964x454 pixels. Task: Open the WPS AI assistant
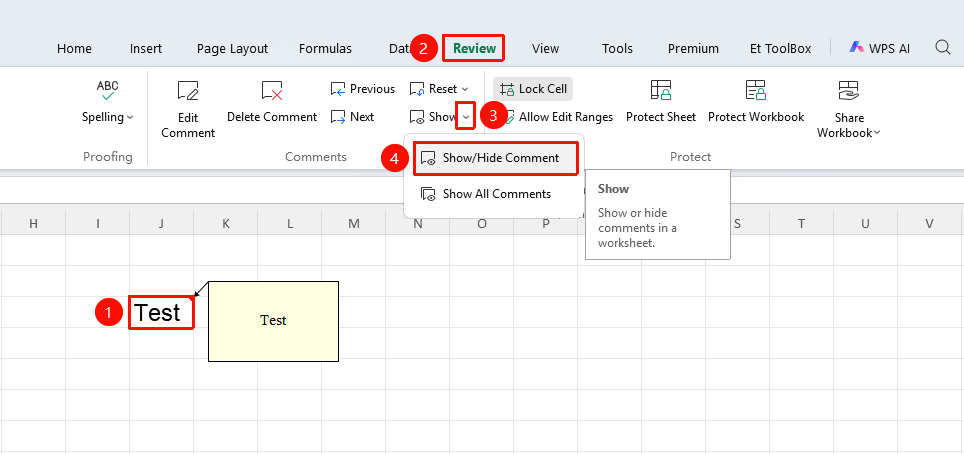879,49
